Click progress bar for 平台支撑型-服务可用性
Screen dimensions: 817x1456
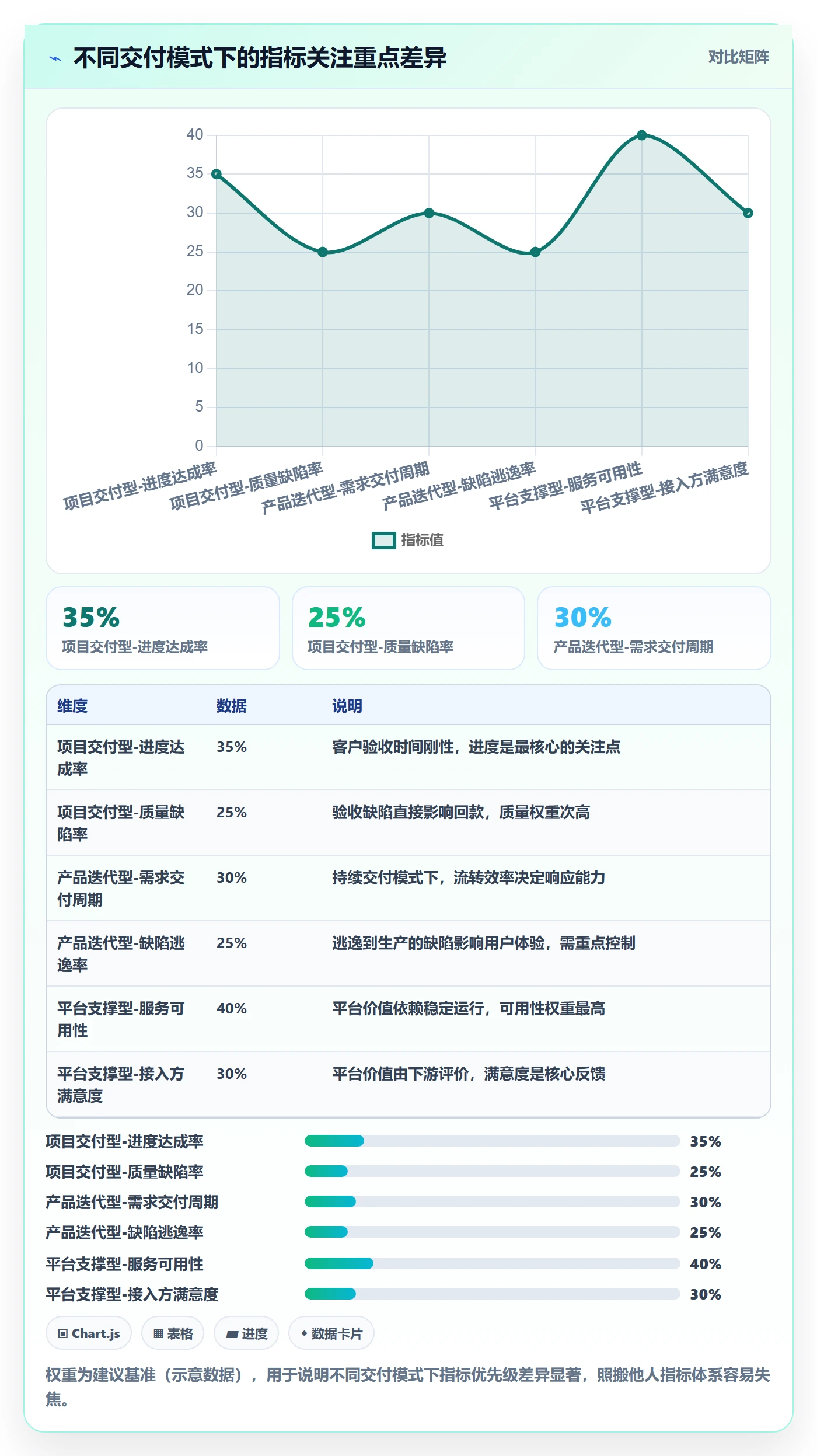(492, 1263)
